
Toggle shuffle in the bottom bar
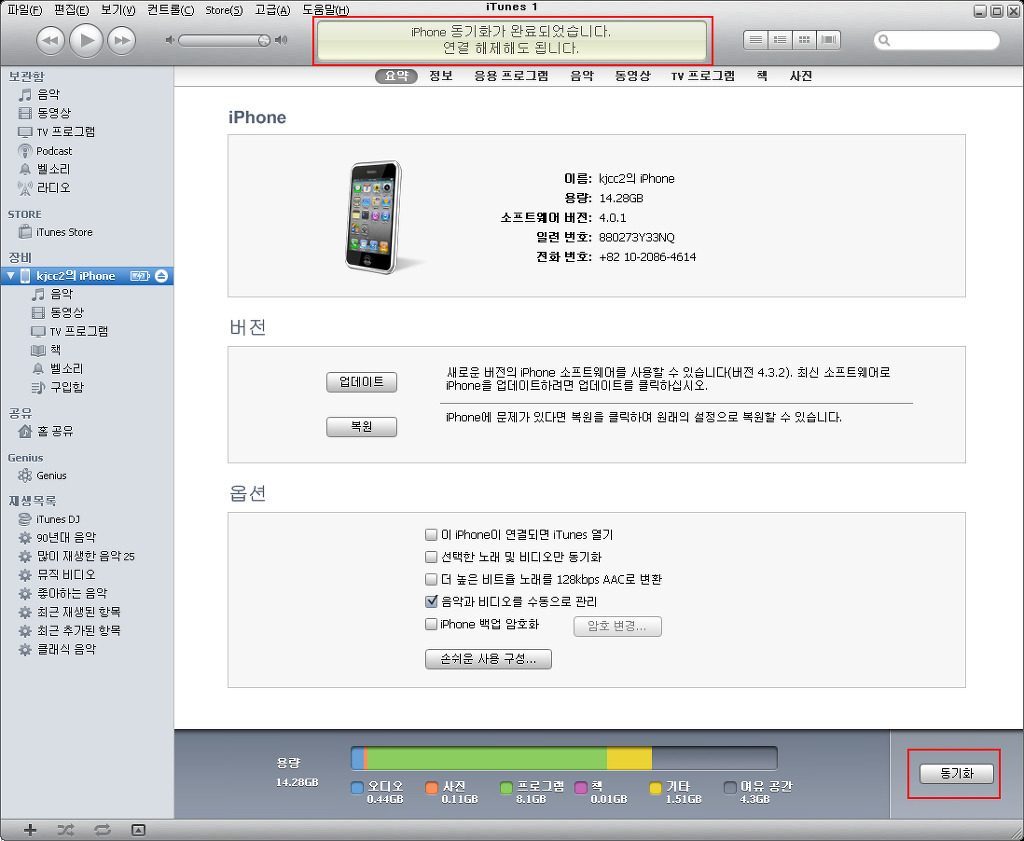click(x=65, y=830)
